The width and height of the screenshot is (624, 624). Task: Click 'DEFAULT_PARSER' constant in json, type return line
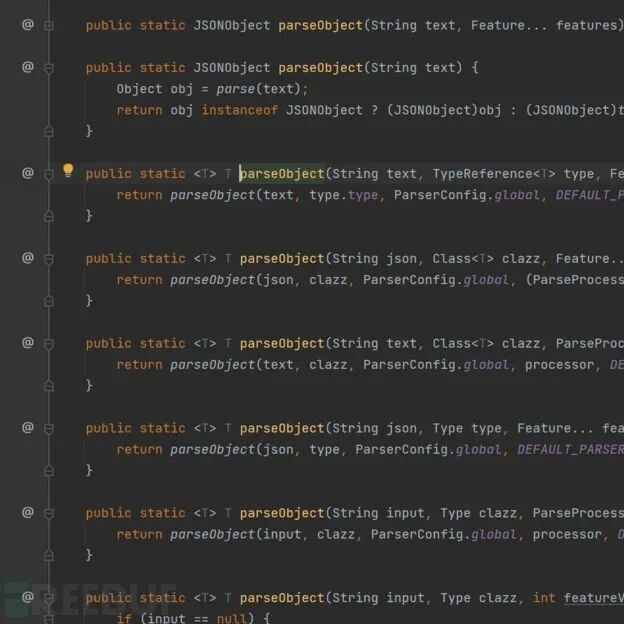tap(570, 449)
